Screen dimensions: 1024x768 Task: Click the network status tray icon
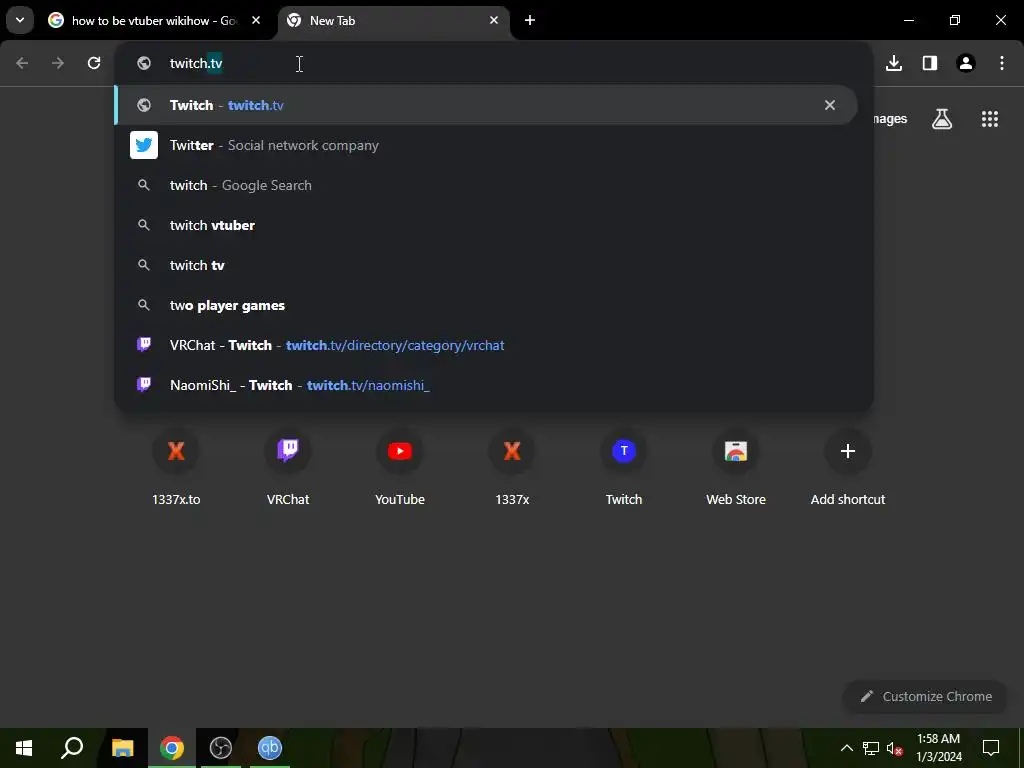click(x=871, y=748)
